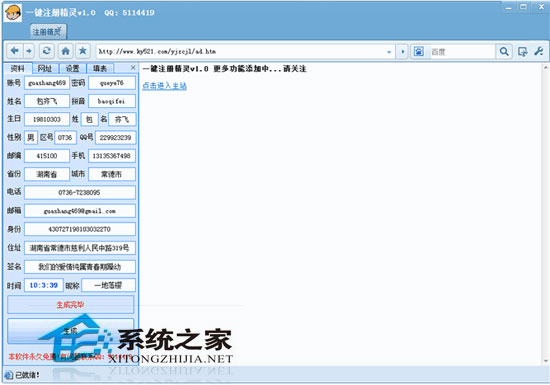Screen dimensions: 550x385
Task: Open the screen capture toolbar icon
Action: pyautogui.click(x=522, y=52)
